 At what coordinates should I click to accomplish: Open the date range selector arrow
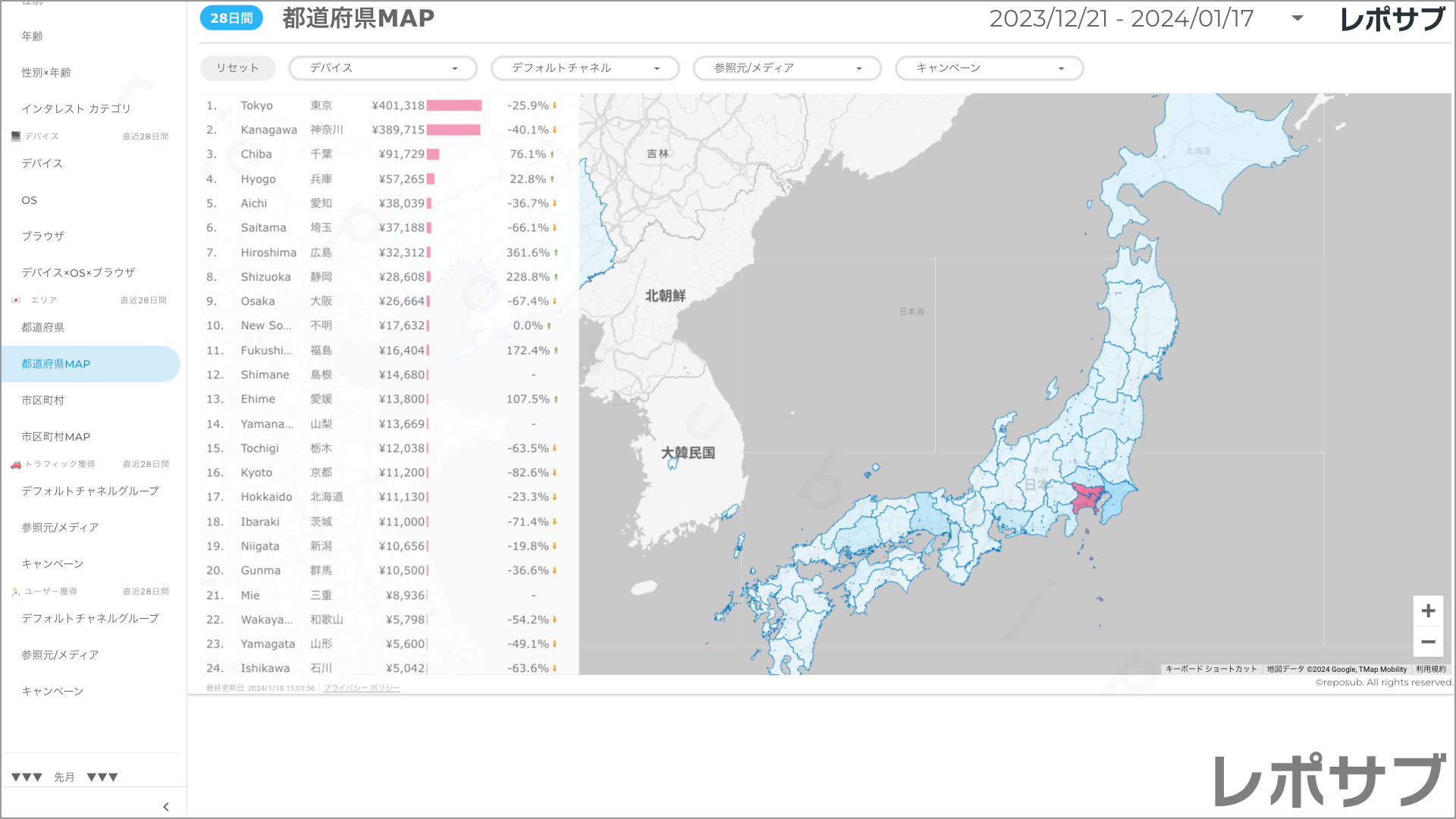(1298, 18)
